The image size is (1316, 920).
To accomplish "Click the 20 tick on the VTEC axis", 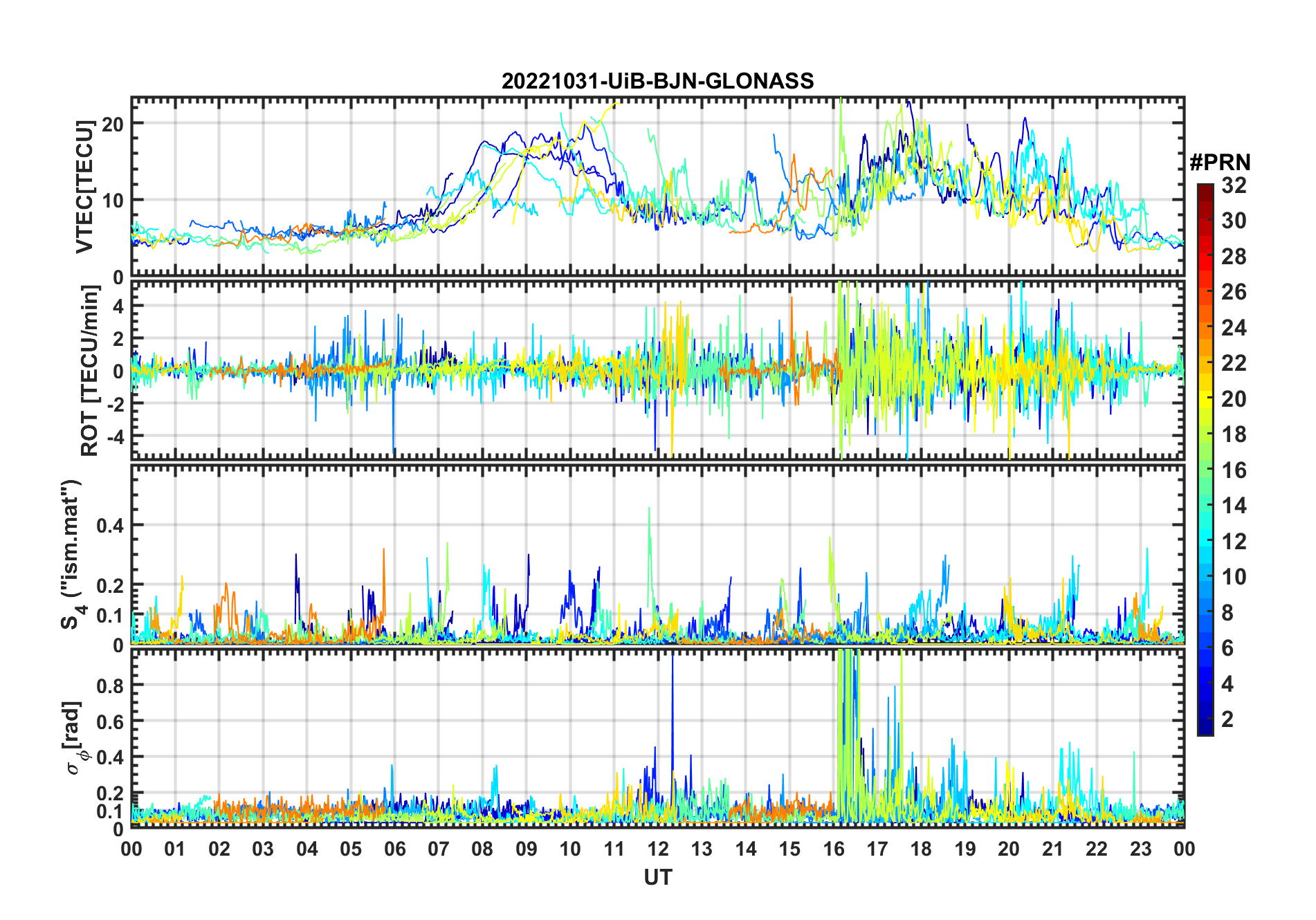I will click(112, 124).
